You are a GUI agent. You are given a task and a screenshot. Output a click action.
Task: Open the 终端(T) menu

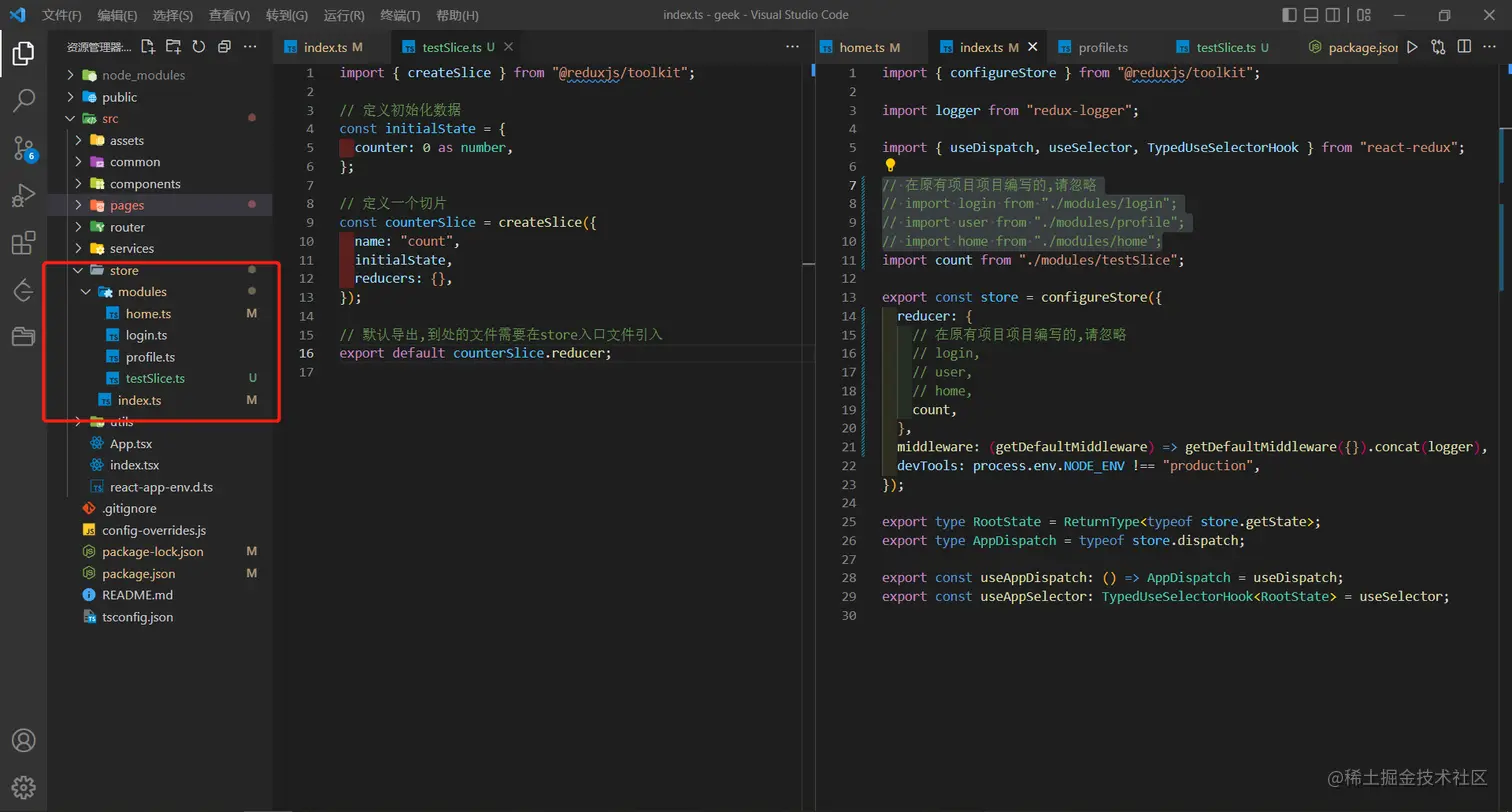[x=400, y=15]
